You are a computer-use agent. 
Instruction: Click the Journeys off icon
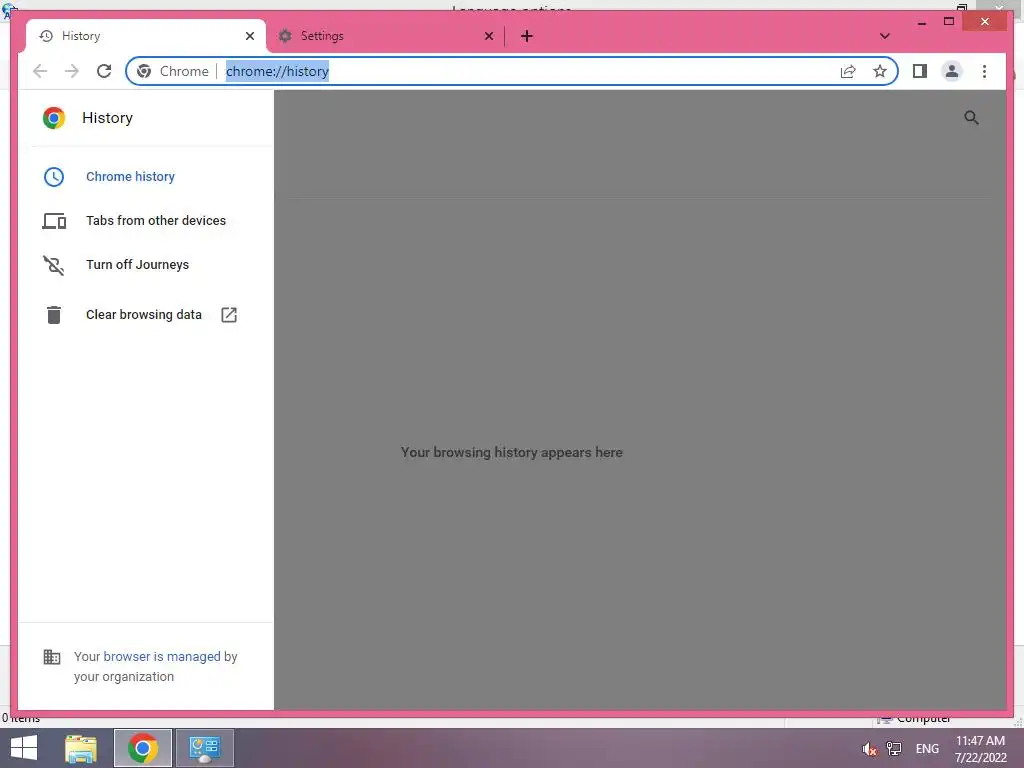pos(54,265)
